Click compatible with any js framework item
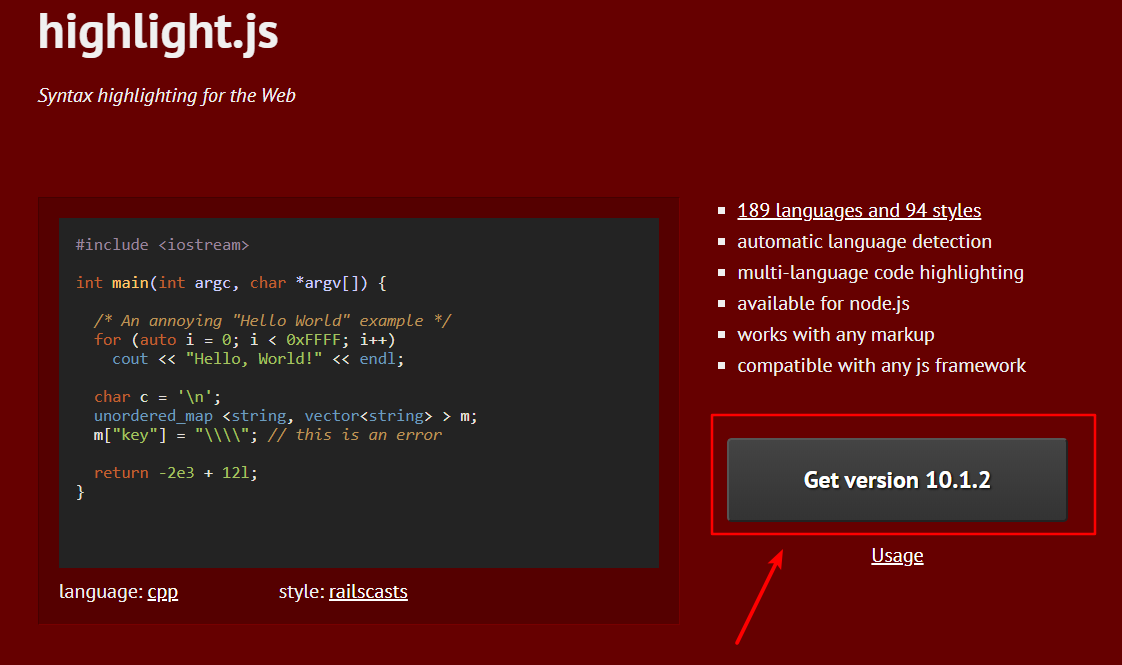This screenshot has width=1122, height=665. point(882,366)
